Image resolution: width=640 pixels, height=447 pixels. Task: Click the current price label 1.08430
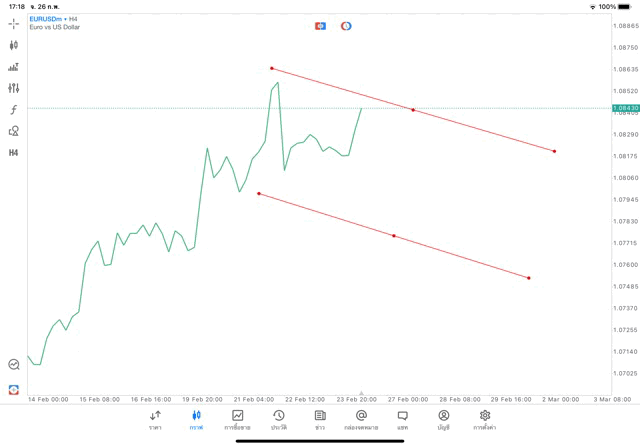(x=626, y=107)
